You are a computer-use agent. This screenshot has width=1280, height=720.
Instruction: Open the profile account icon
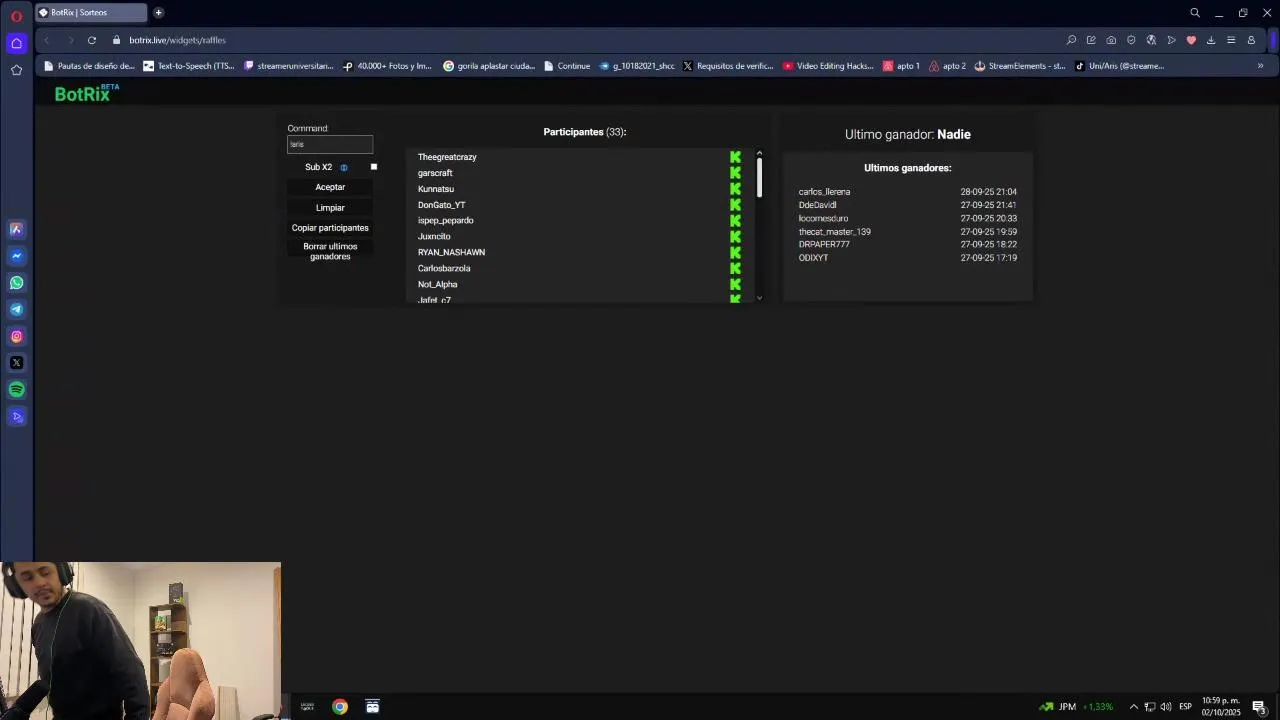coord(1251,40)
